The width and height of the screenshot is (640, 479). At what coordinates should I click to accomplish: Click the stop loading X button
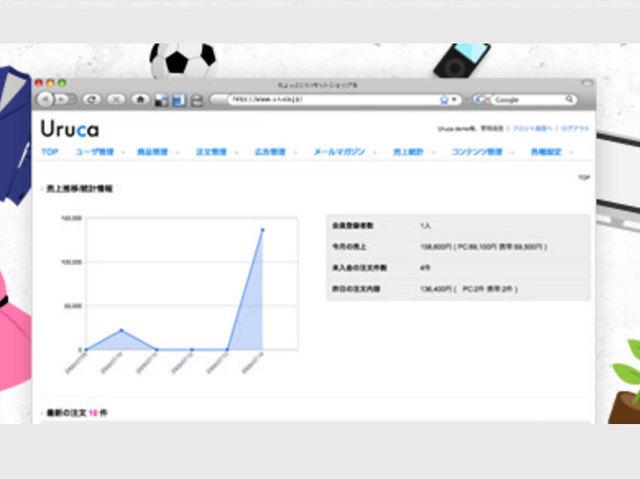tap(116, 99)
